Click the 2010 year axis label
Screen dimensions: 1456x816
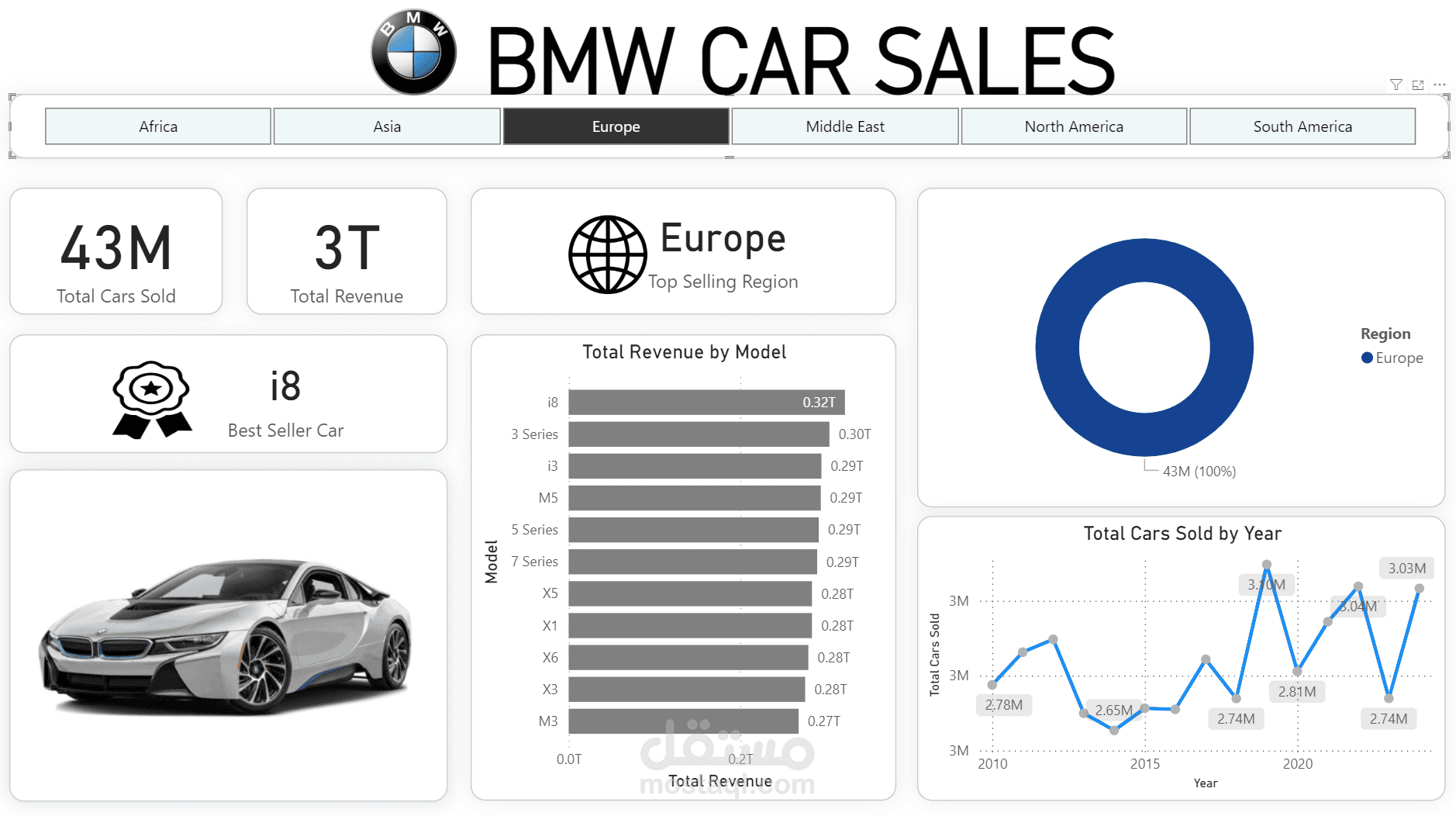click(992, 764)
